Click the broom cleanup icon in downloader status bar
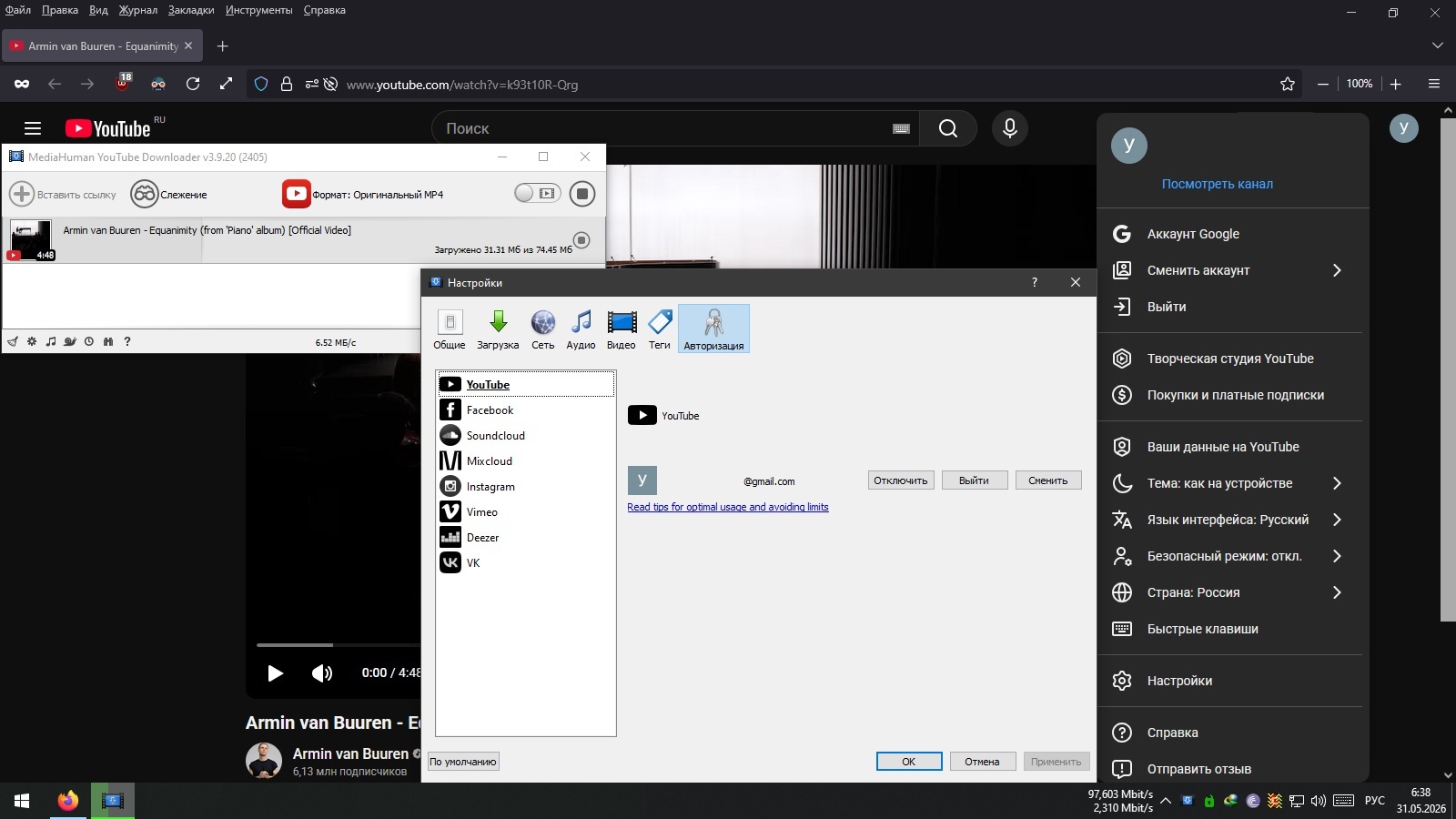The height and width of the screenshot is (819, 1456). [x=13, y=342]
